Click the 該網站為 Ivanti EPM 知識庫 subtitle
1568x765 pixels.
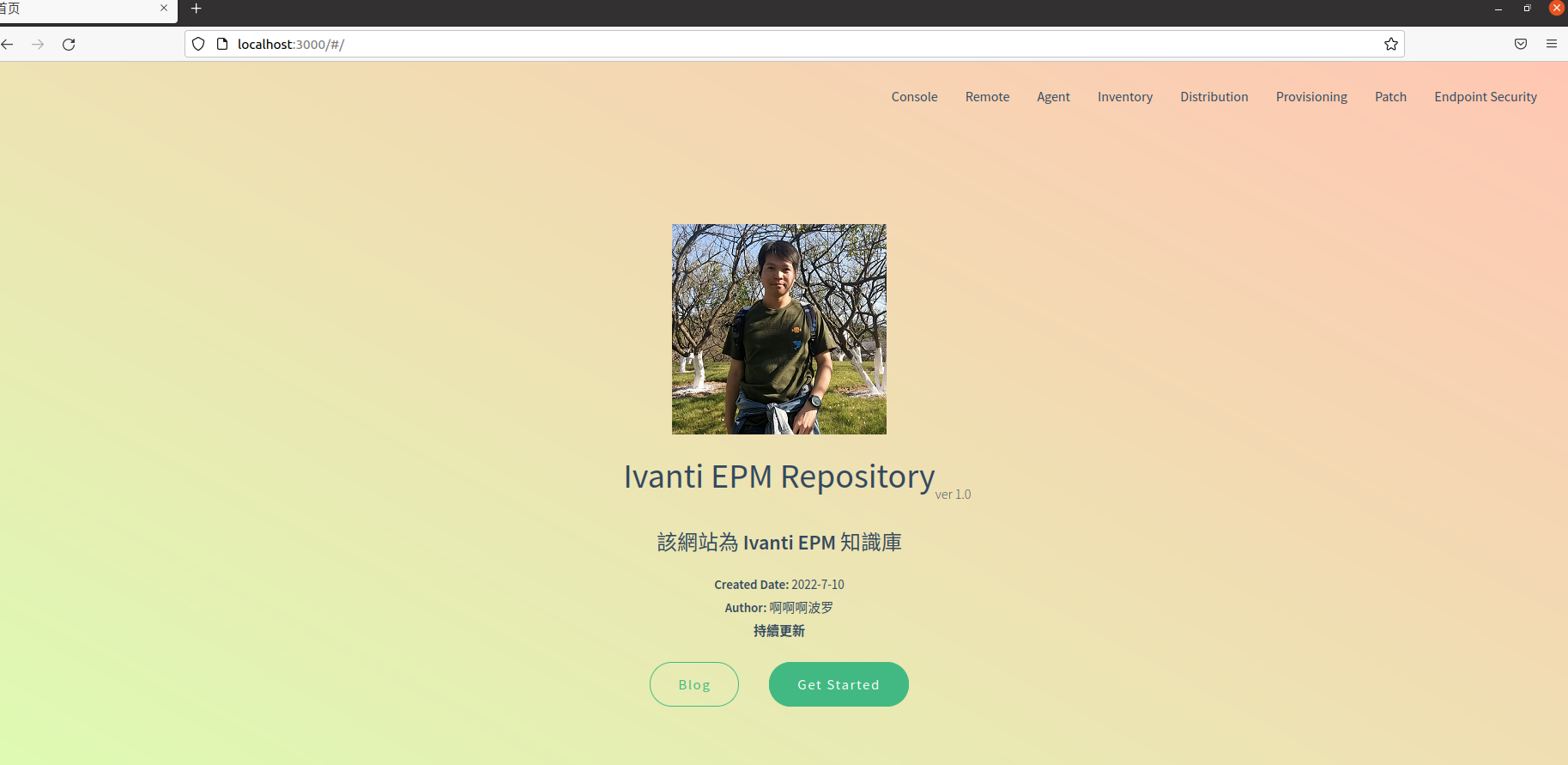click(x=779, y=543)
